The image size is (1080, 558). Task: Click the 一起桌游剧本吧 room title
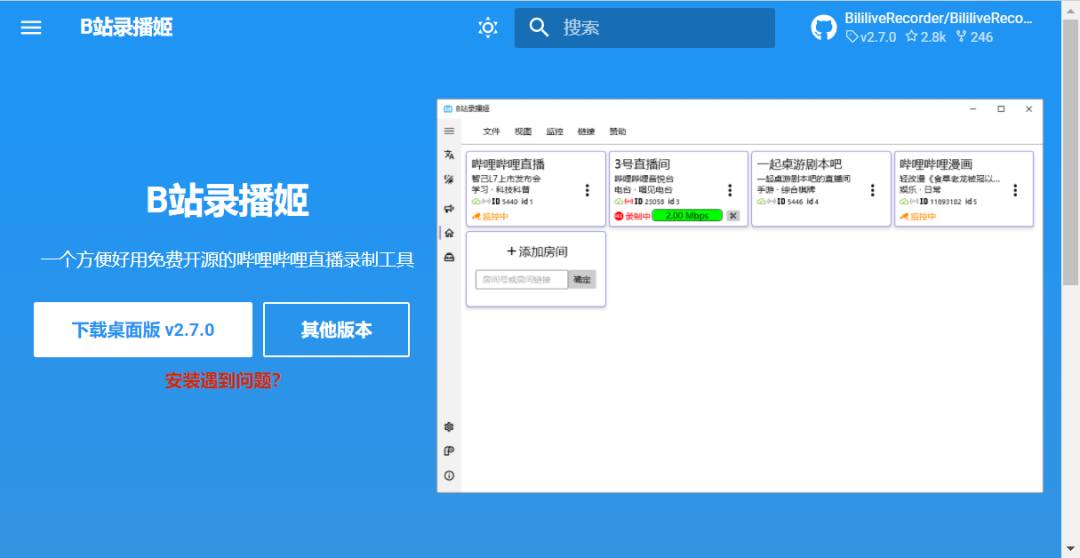pos(799,164)
